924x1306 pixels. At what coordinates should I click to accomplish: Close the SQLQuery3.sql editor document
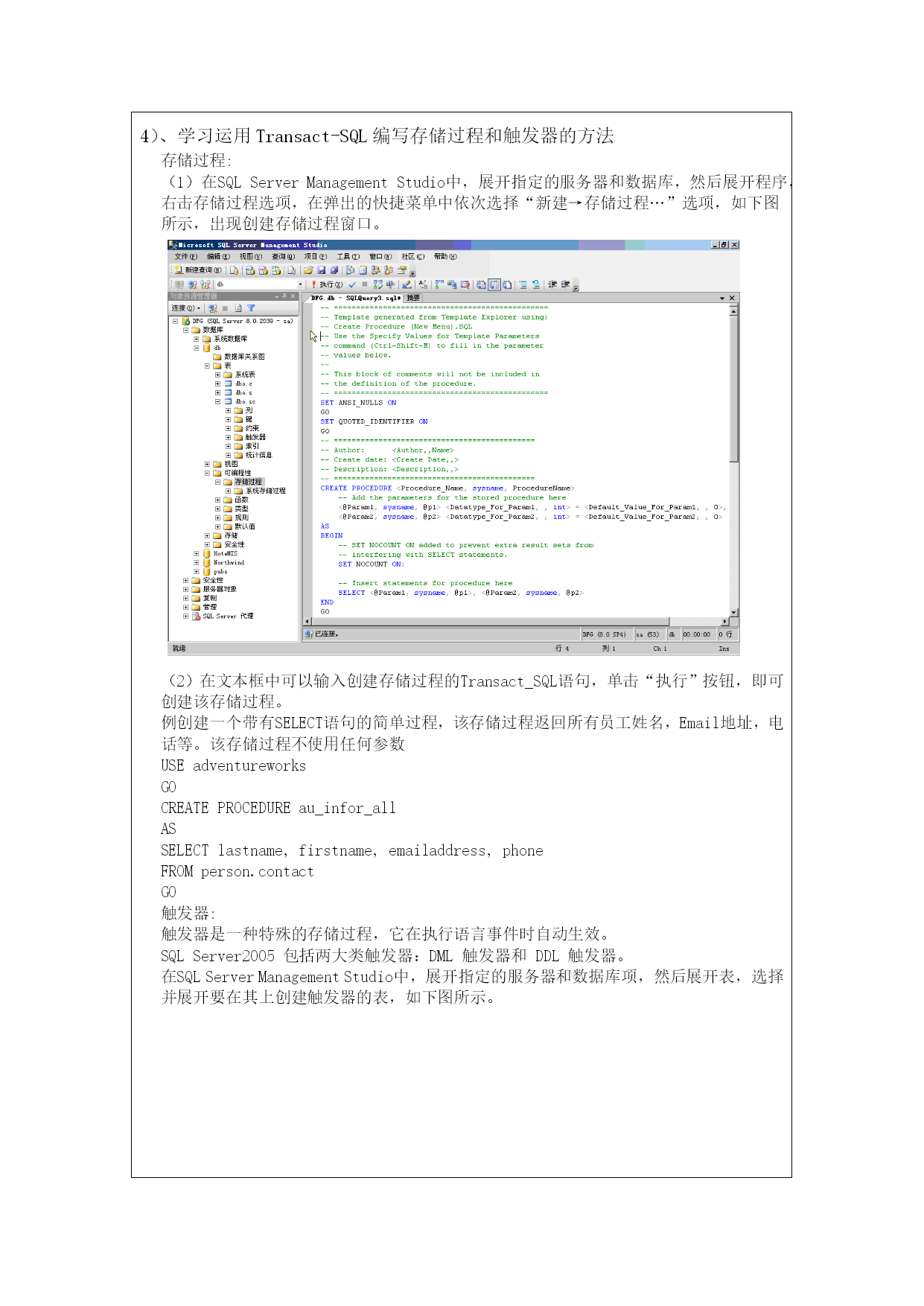732,299
